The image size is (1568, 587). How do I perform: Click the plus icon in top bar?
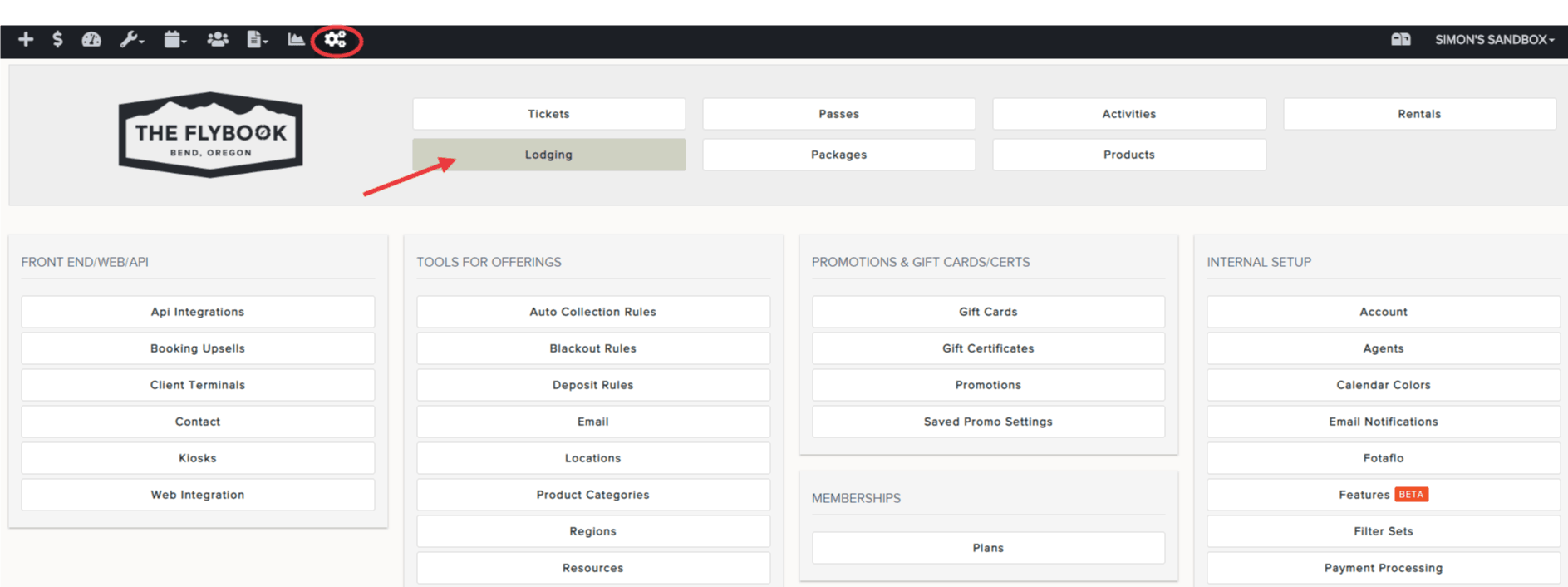[x=26, y=39]
